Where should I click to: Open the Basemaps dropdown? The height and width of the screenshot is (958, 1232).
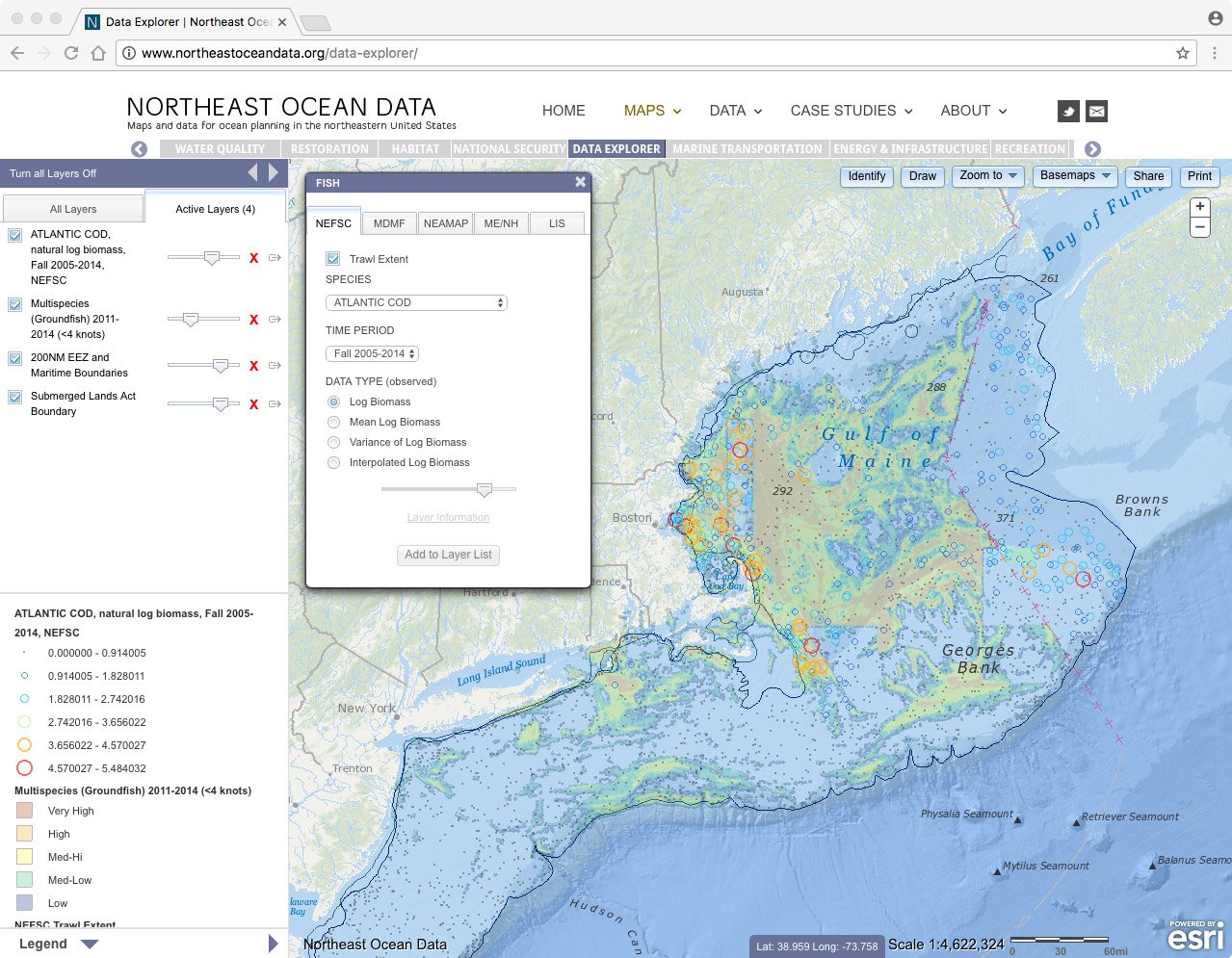[x=1074, y=176]
